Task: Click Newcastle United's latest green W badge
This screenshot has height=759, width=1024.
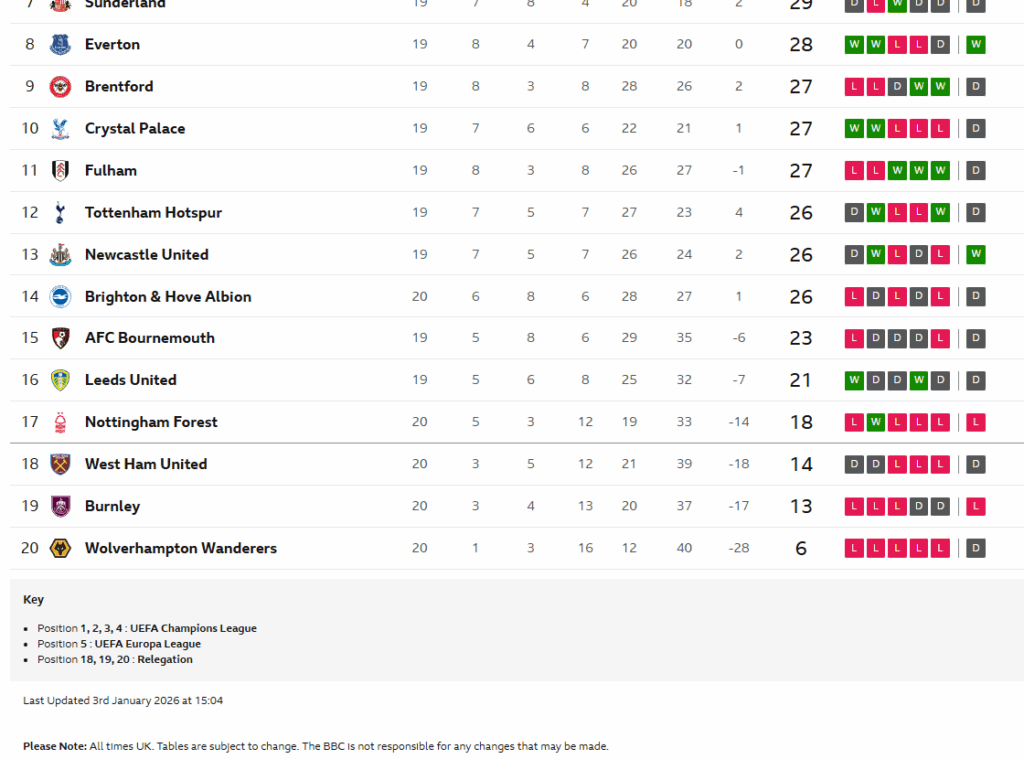Action: [x=976, y=254]
